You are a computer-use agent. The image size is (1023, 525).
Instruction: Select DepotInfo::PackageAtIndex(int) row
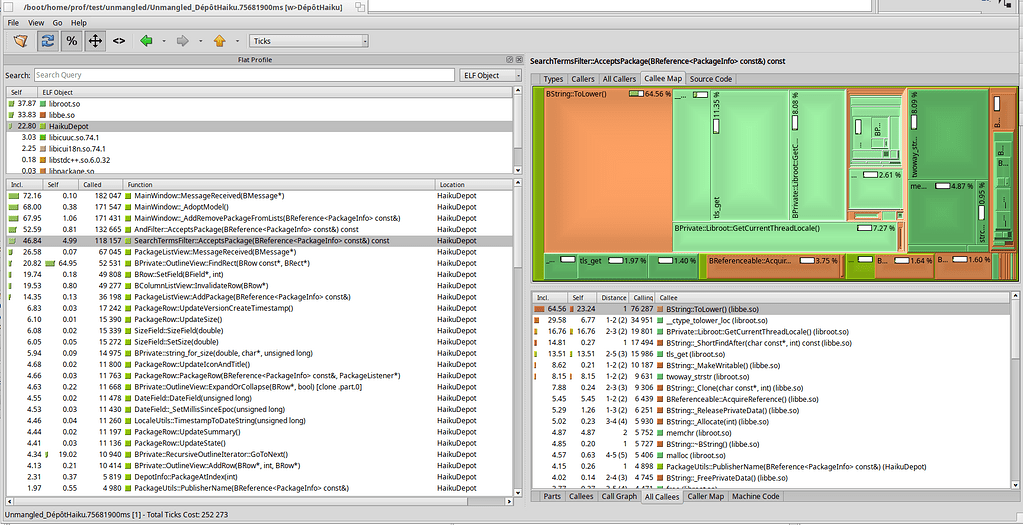(260, 477)
